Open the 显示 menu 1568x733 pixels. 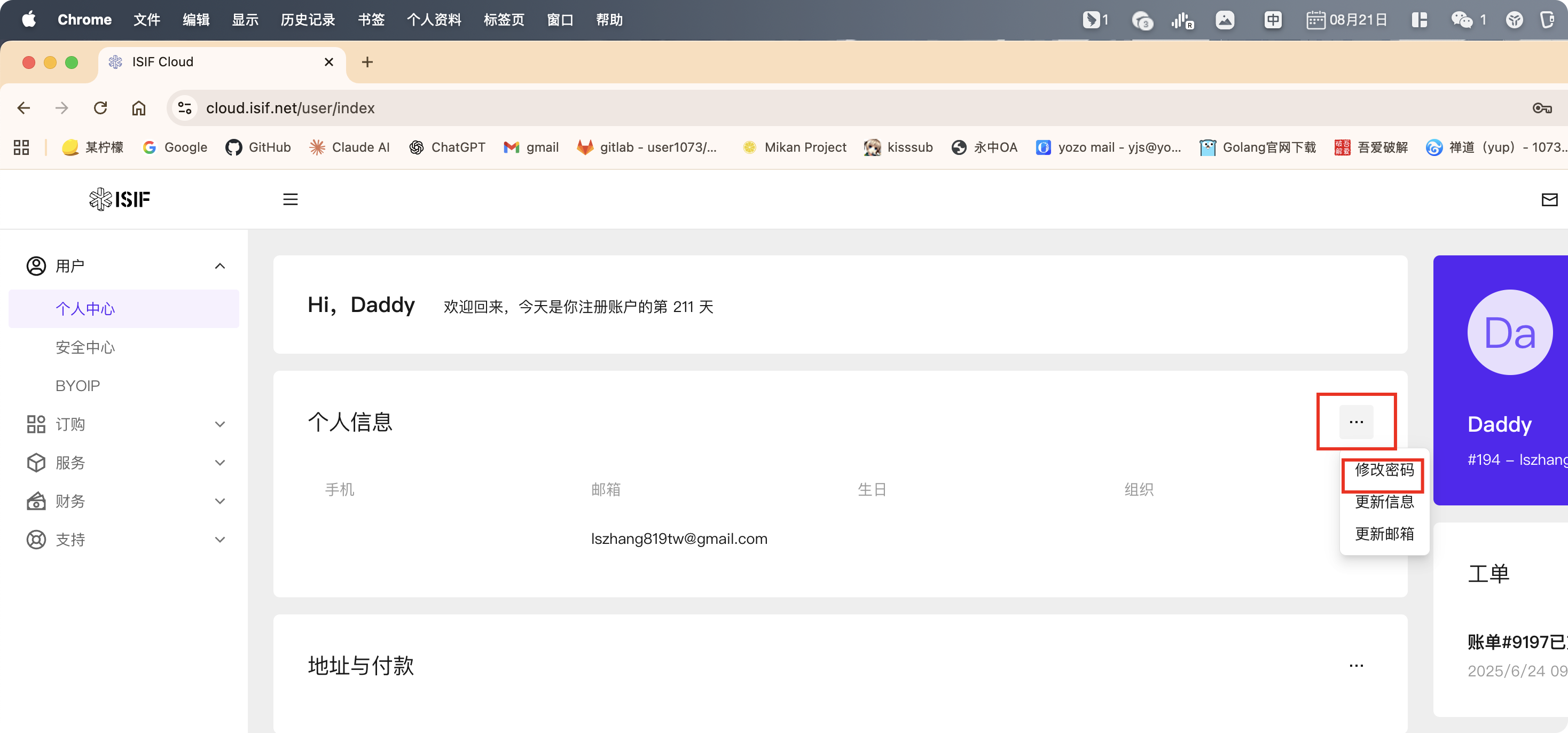[245, 19]
